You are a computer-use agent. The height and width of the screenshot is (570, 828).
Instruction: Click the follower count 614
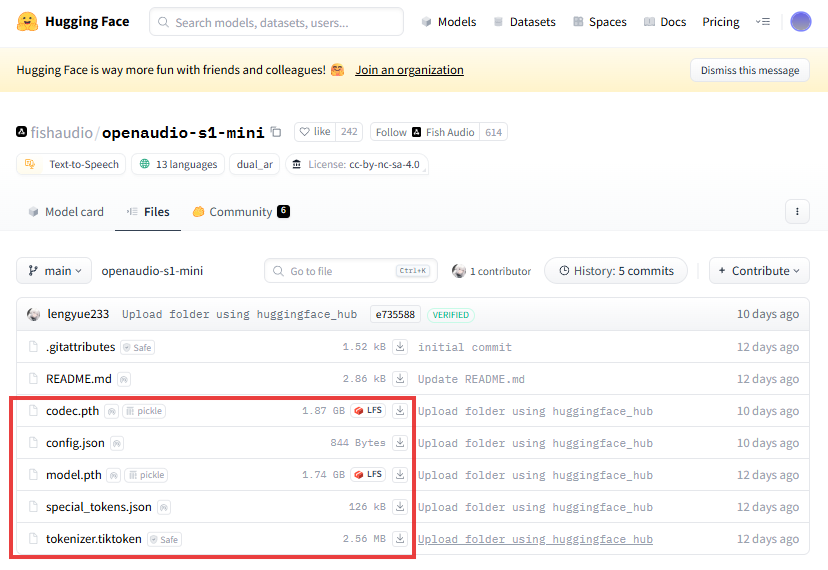[x=494, y=132]
